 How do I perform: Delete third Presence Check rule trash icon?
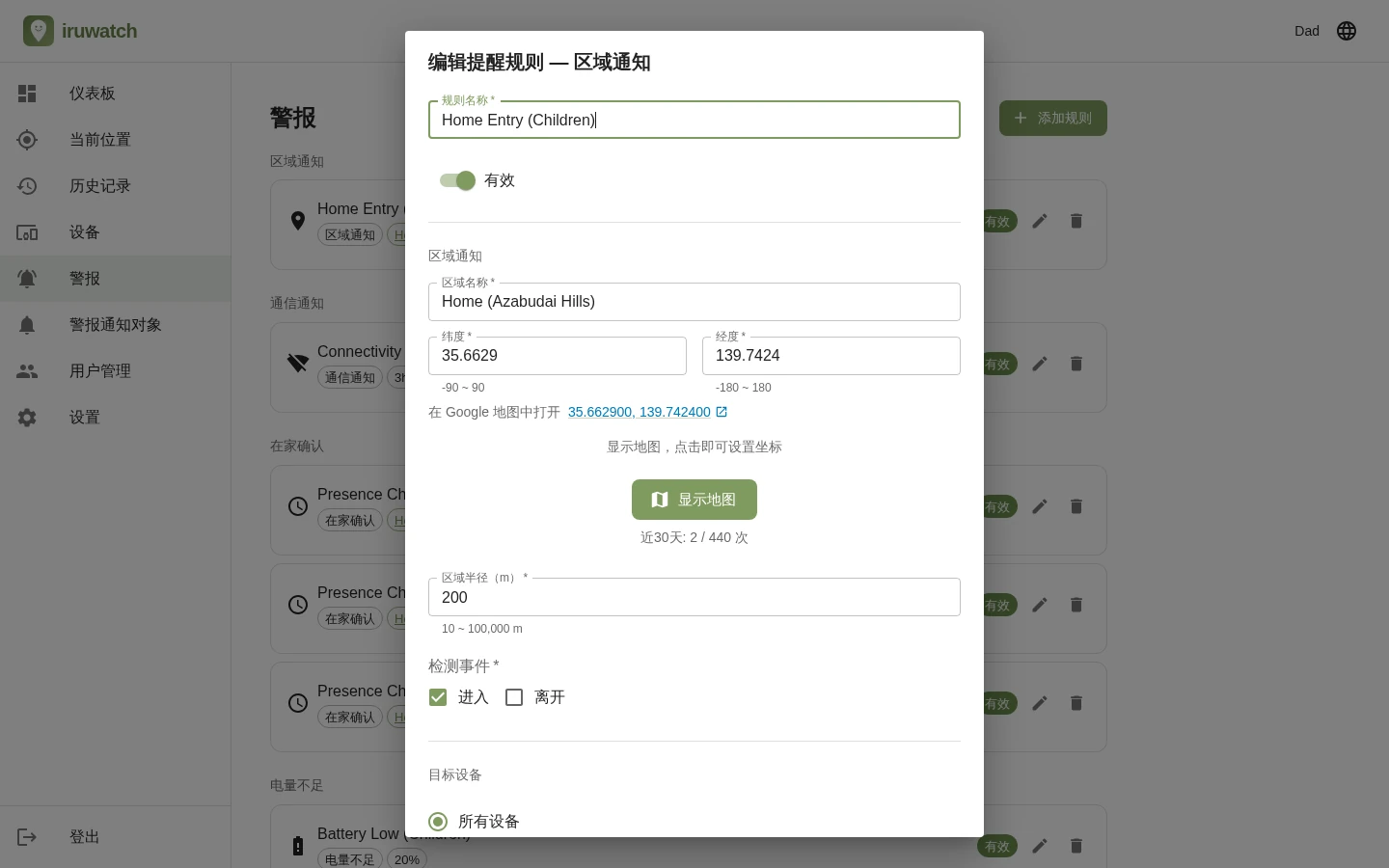(1076, 703)
